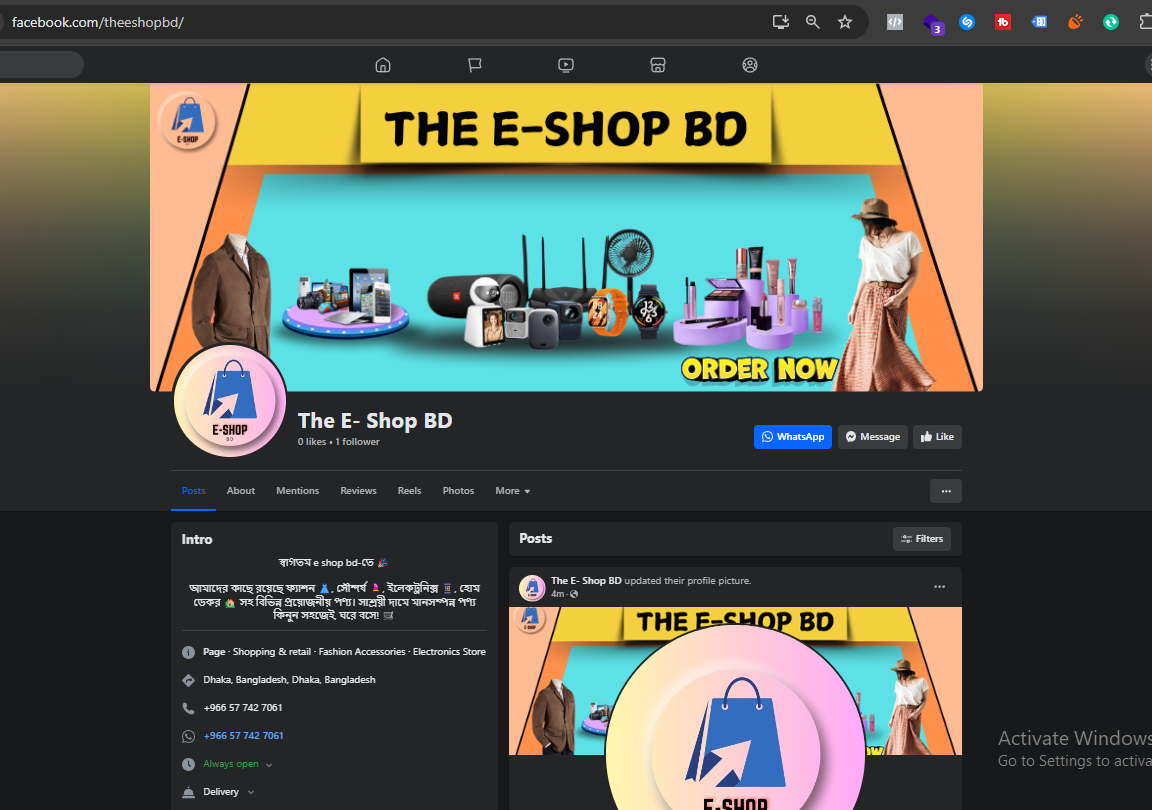Open the Groups icon in navigation
1152x810 pixels.
pyautogui.click(x=750, y=65)
